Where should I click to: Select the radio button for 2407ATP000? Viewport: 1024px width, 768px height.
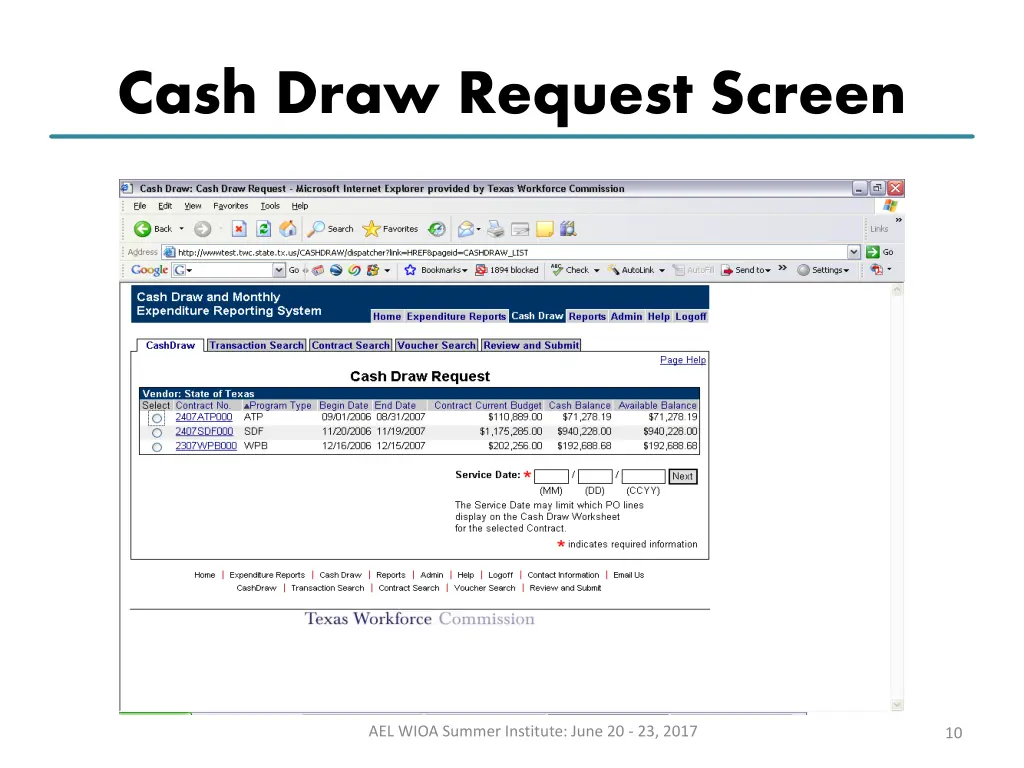coord(157,419)
